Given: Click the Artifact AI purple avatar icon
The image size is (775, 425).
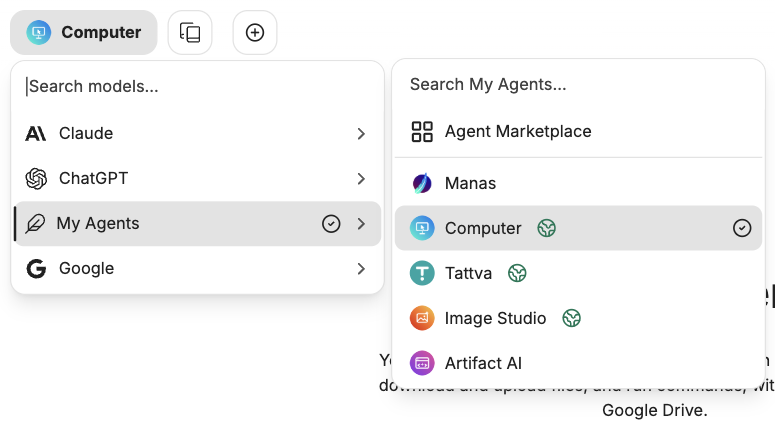Looking at the screenshot, I should (422, 363).
